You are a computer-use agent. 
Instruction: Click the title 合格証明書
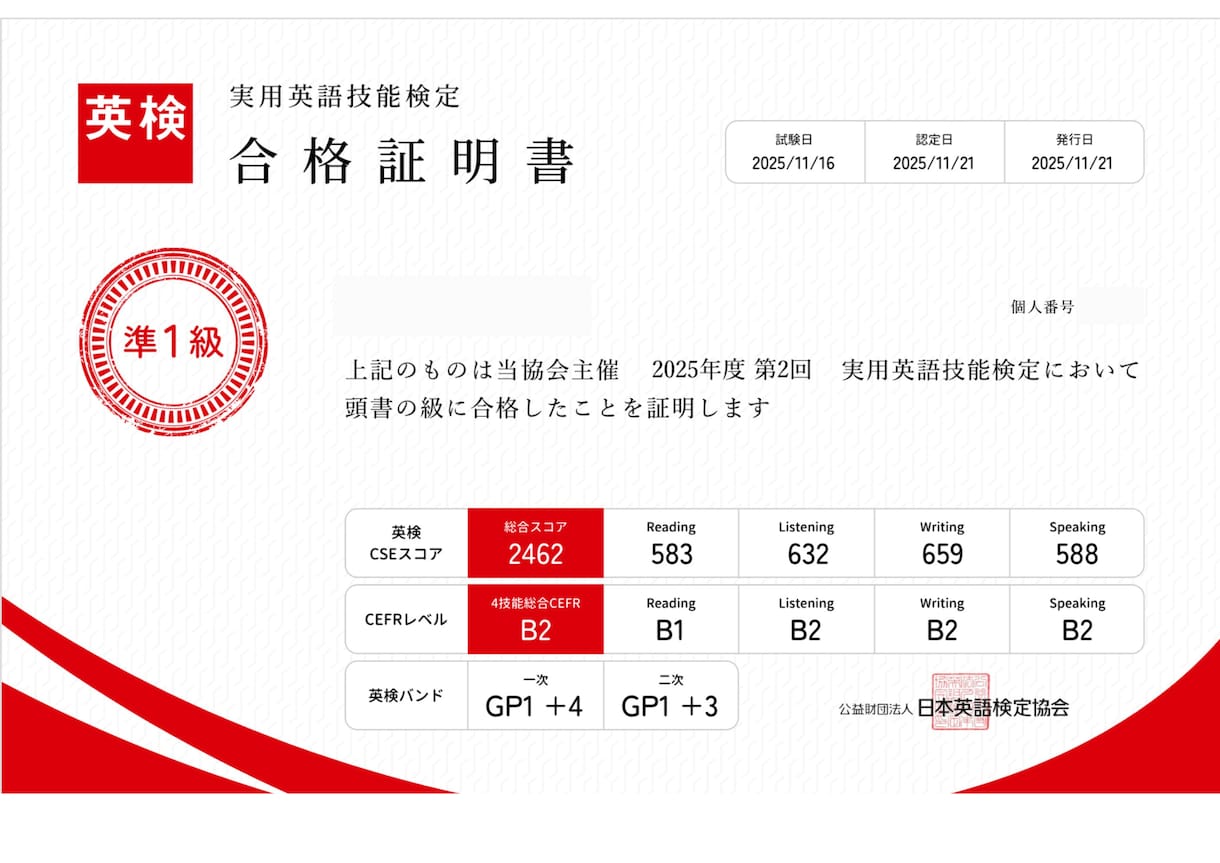pos(402,161)
